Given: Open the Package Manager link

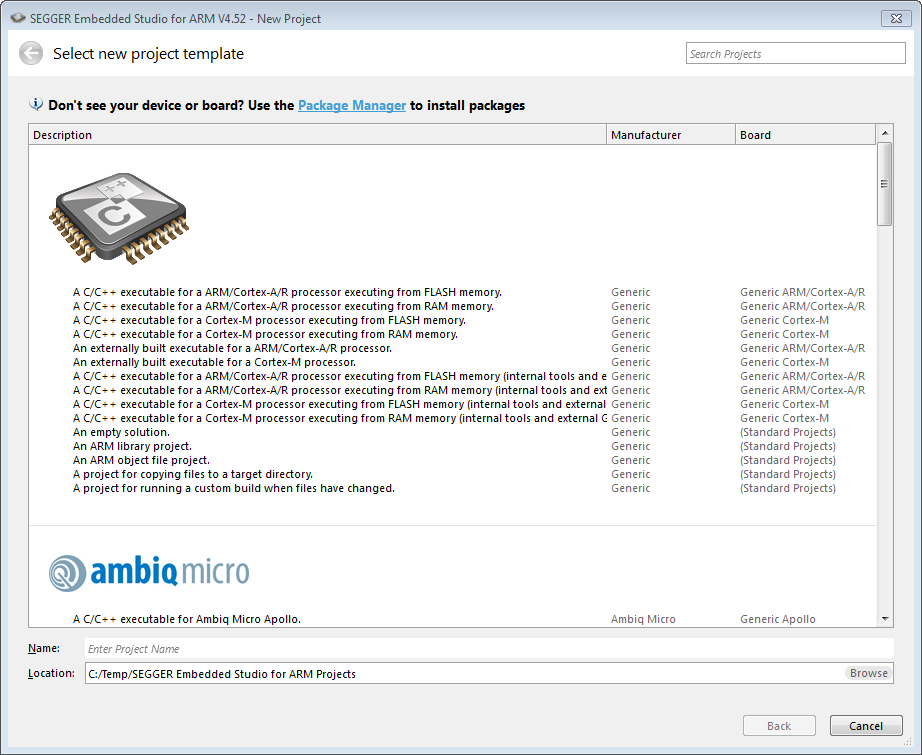Looking at the screenshot, I should pos(352,105).
